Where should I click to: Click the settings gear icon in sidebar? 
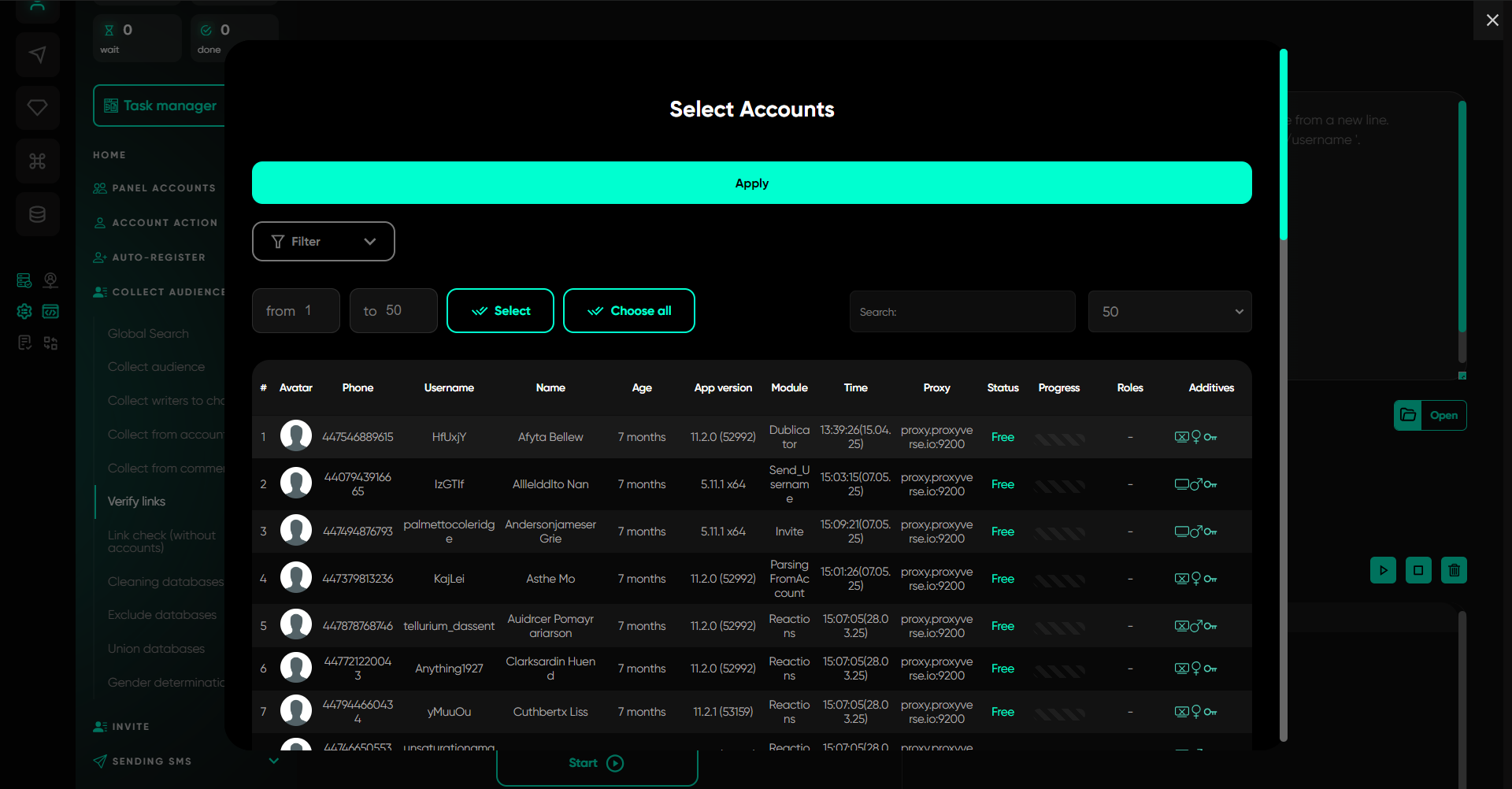click(x=24, y=312)
